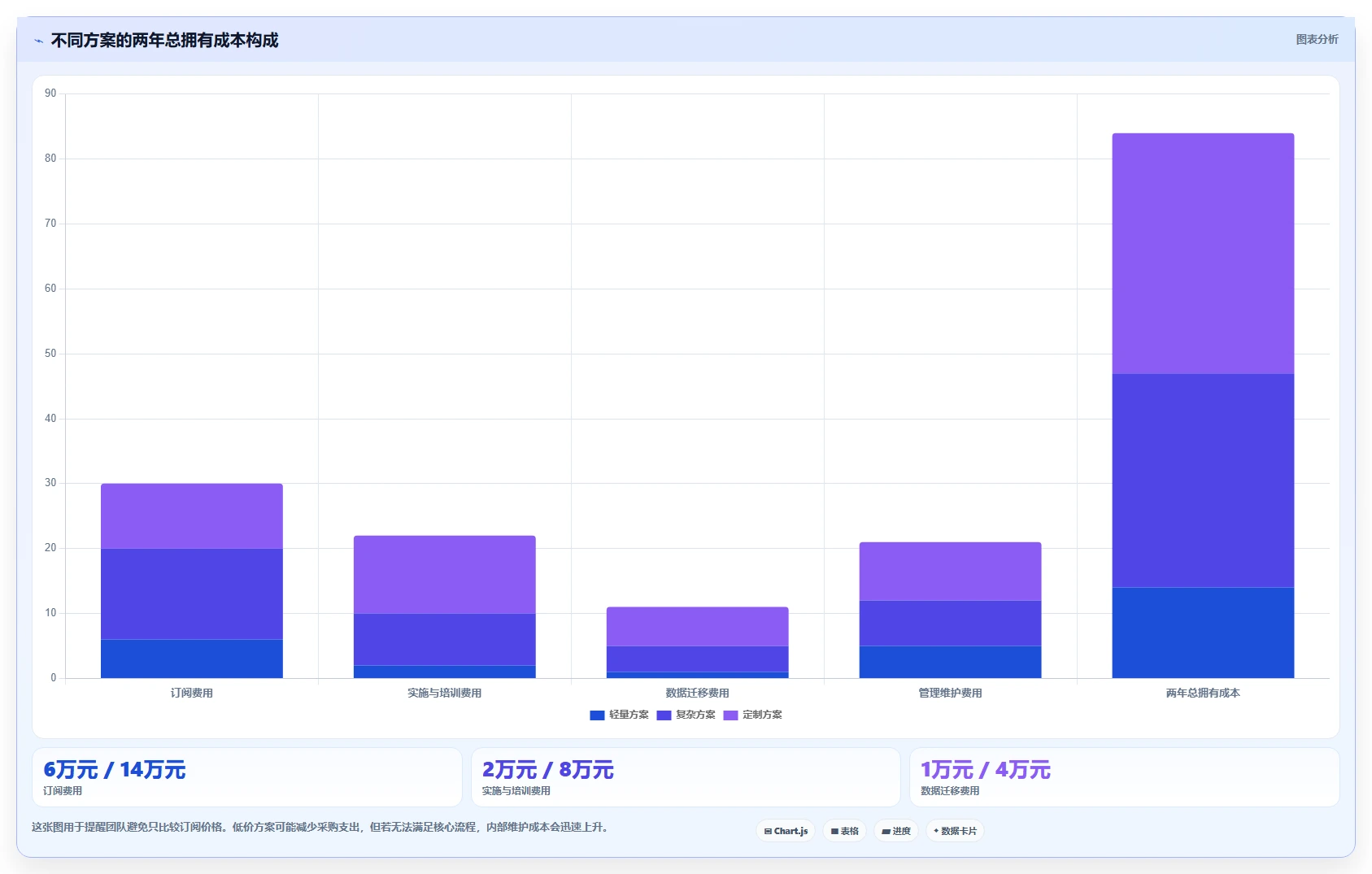
Task: Click the stat value 1万元 / 4万元
Action: [986, 769]
